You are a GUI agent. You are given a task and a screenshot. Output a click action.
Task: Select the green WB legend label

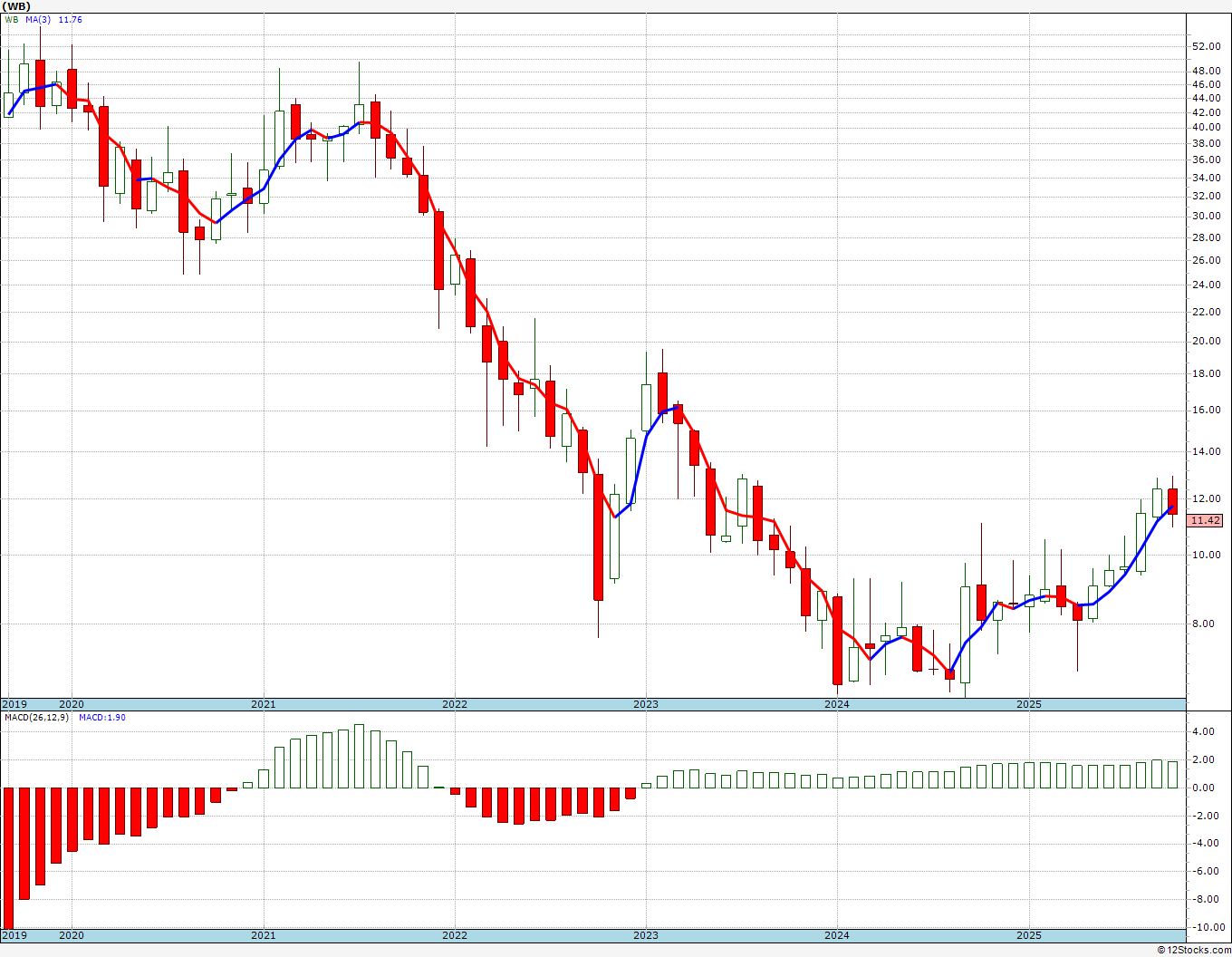click(x=11, y=19)
